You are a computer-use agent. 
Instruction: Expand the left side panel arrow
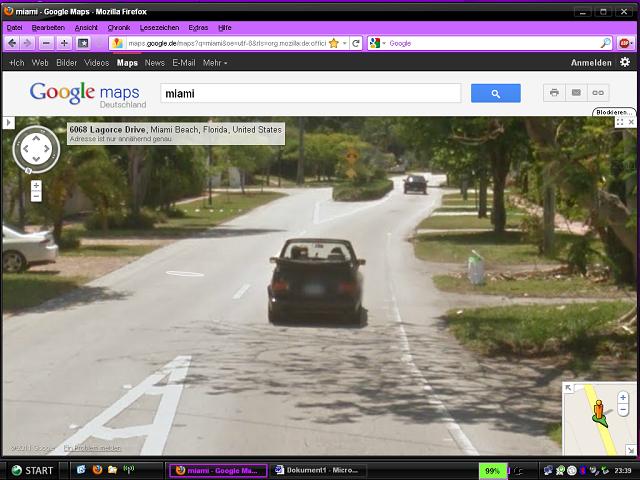point(8,123)
